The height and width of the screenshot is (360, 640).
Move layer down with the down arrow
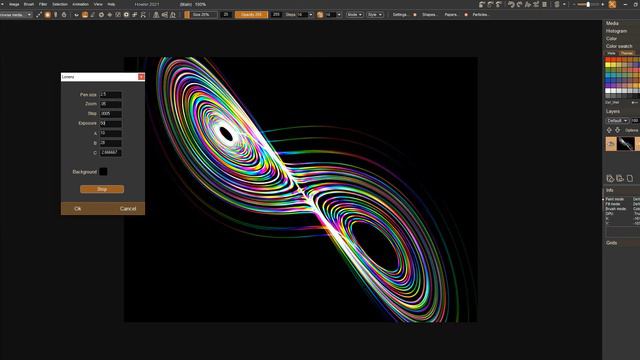(618, 130)
